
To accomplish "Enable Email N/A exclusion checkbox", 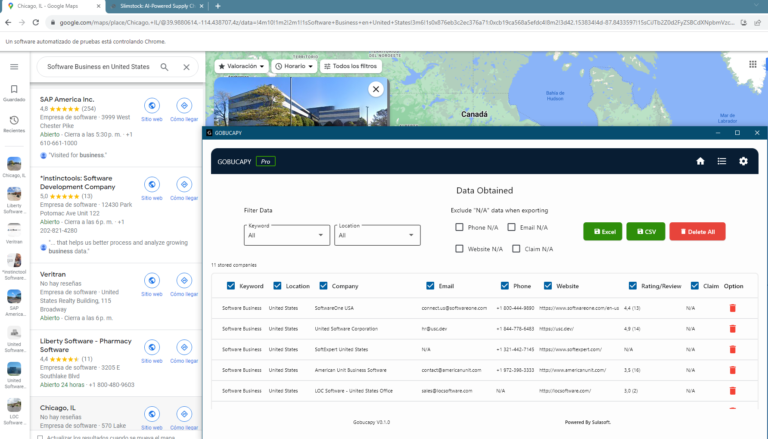I will tap(511, 227).
